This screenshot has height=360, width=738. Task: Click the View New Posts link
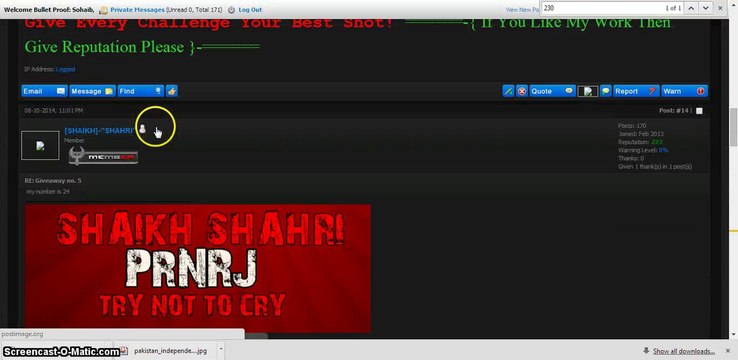coord(522,9)
